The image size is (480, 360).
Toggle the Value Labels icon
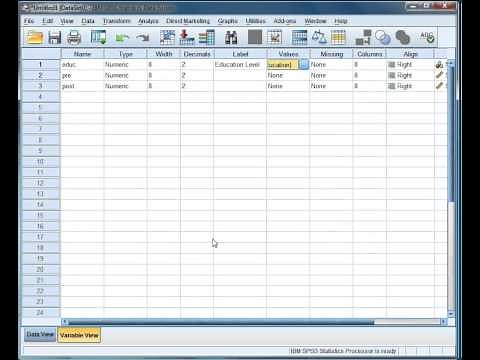pyautogui.click(x=363, y=37)
